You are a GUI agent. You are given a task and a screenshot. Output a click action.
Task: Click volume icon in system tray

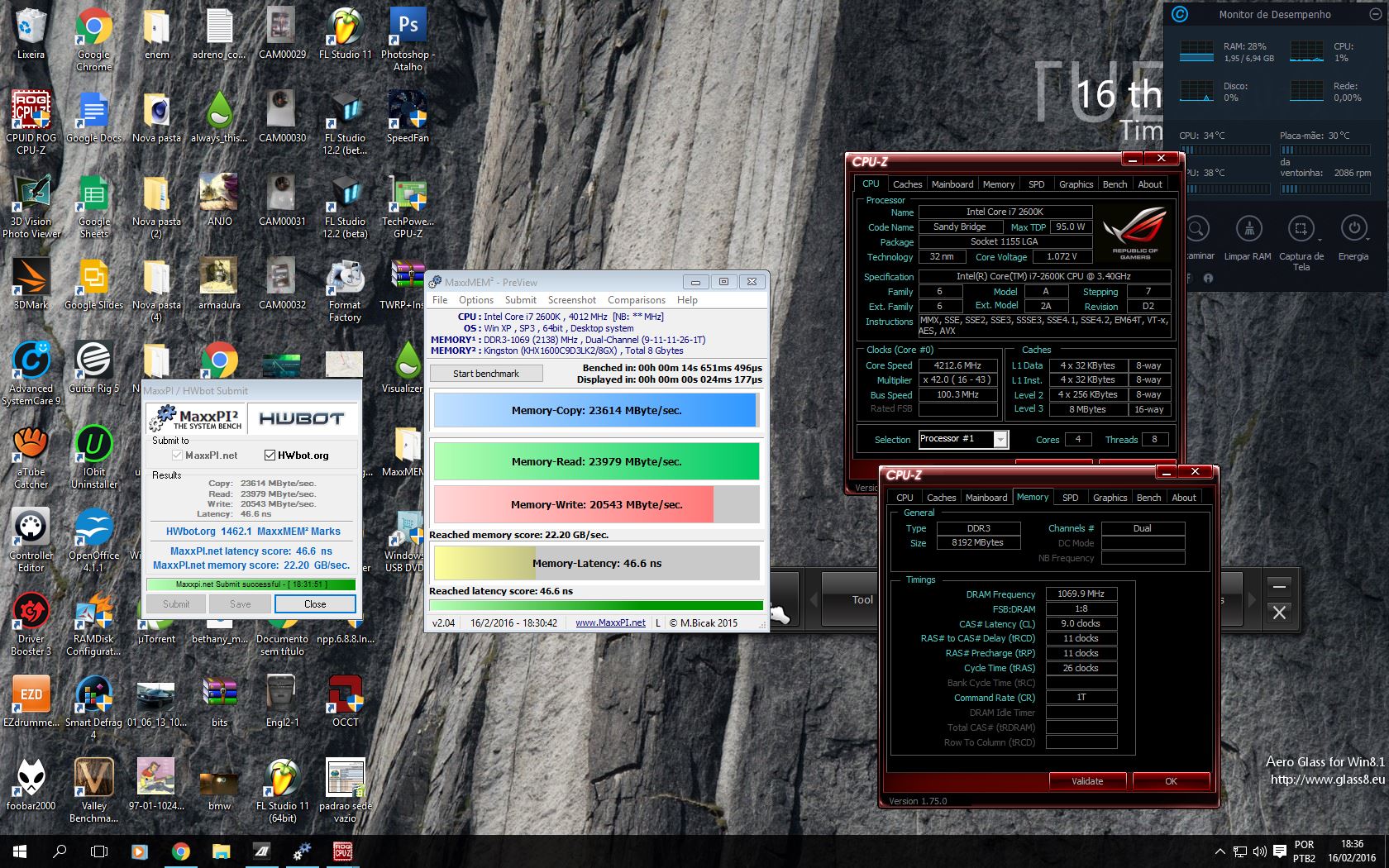pyautogui.click(x=1259, y=851)
